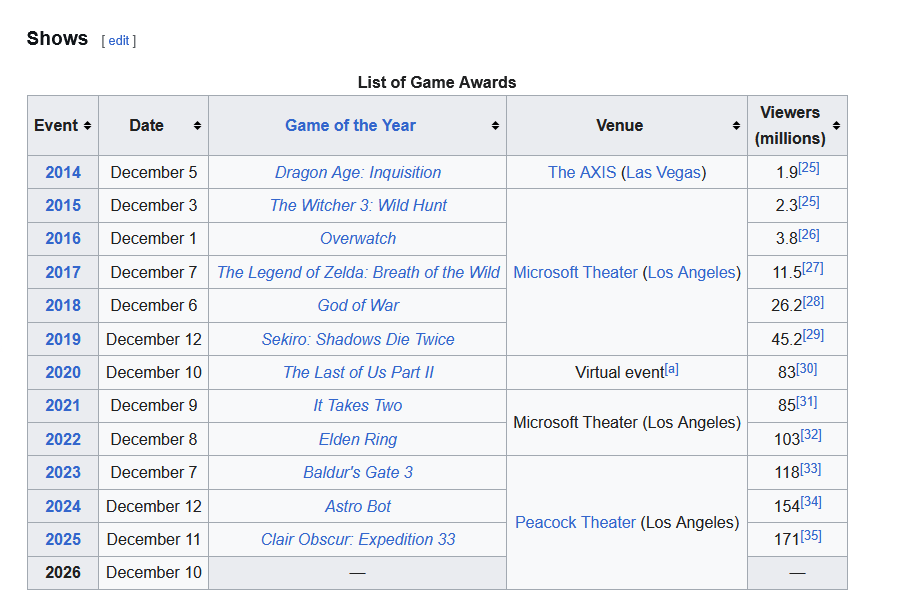Open citation [31] next to 85

coord(807,402)
